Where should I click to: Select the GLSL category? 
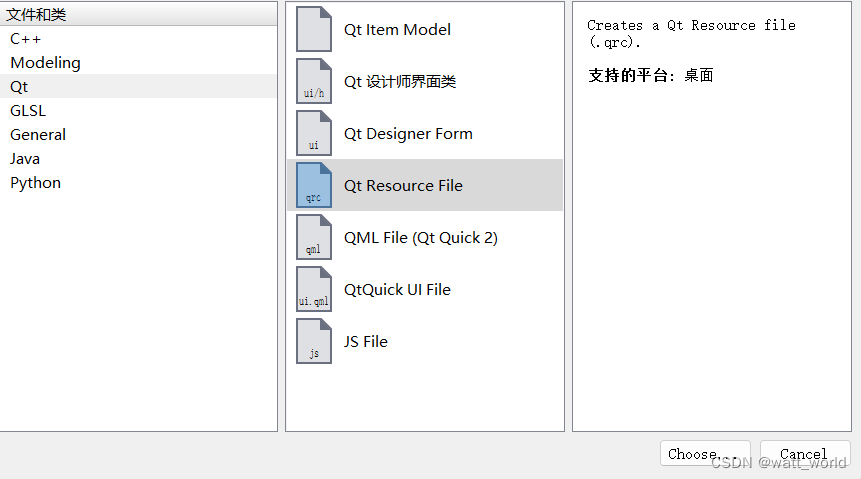click(x=138, y=110)
